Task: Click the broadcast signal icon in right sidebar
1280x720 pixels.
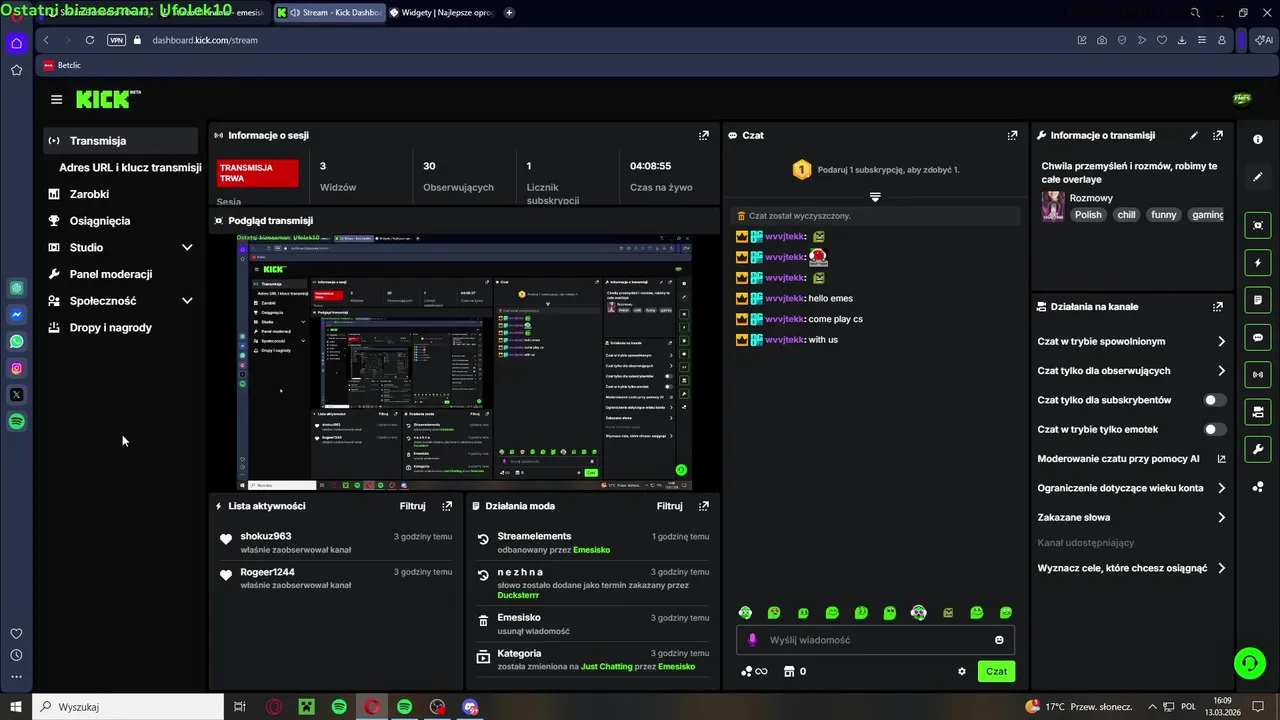Action: (x=1258, y=375)
